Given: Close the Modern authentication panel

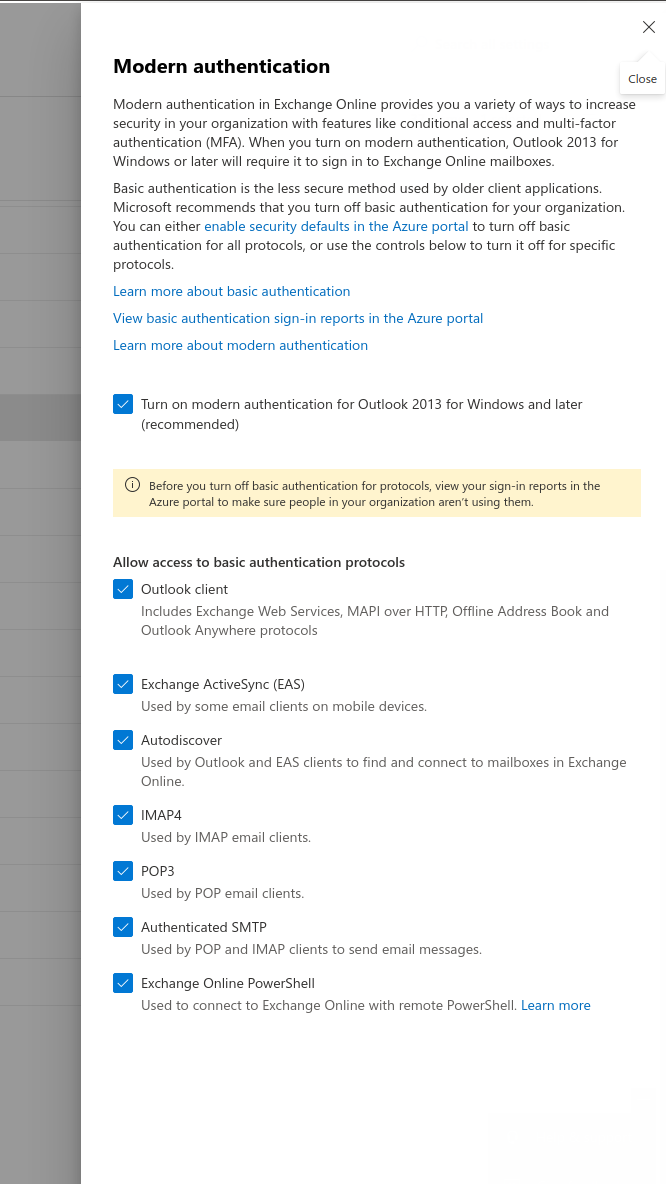Looking at the screenshot, I should (x=649, y=27).
